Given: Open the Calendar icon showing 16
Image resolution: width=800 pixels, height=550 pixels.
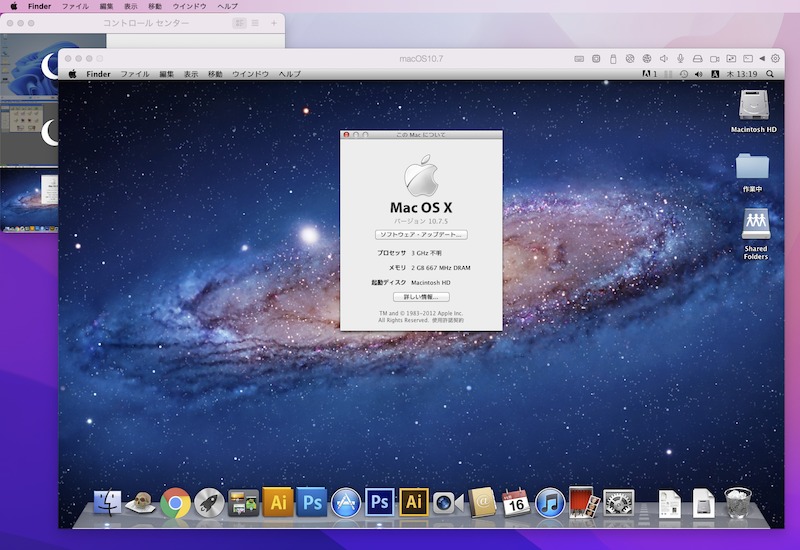Looking at the screenshot, I should click(x=516, y=502).
